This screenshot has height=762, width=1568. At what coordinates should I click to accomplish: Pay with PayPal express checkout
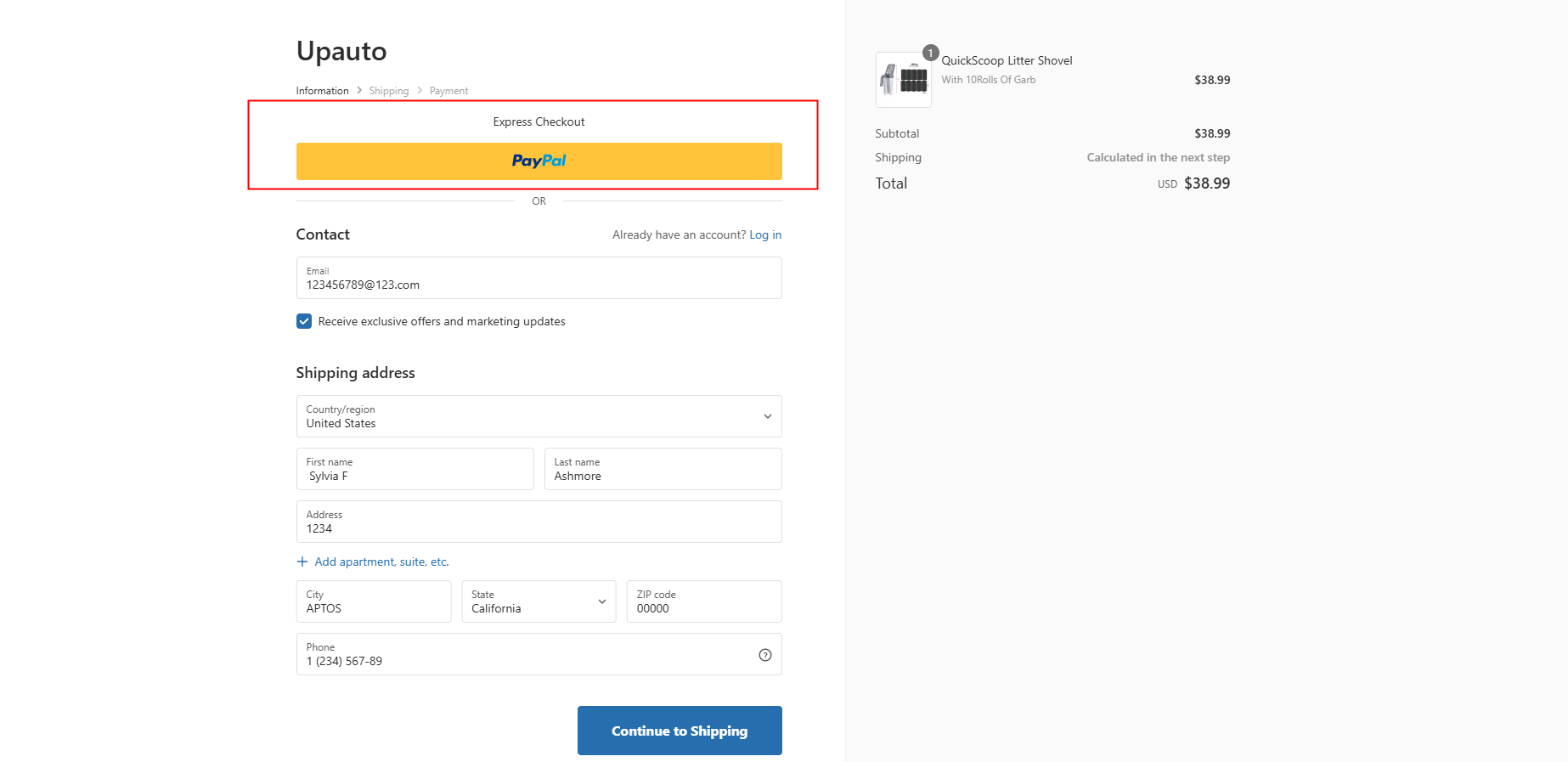pos(539,161)
